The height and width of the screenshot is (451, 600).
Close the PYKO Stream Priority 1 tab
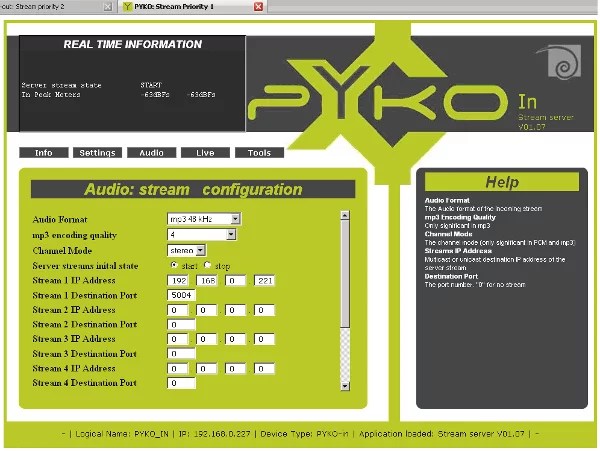(x=259, y=6)
